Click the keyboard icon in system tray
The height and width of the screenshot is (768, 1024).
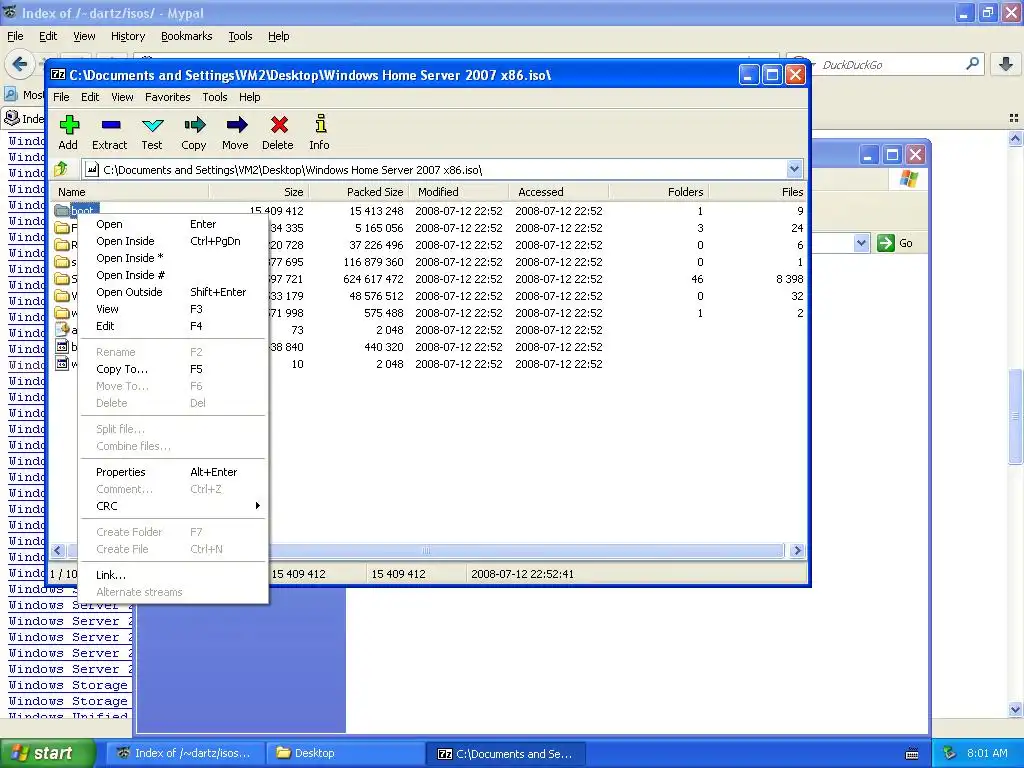(x=912, y=754)
